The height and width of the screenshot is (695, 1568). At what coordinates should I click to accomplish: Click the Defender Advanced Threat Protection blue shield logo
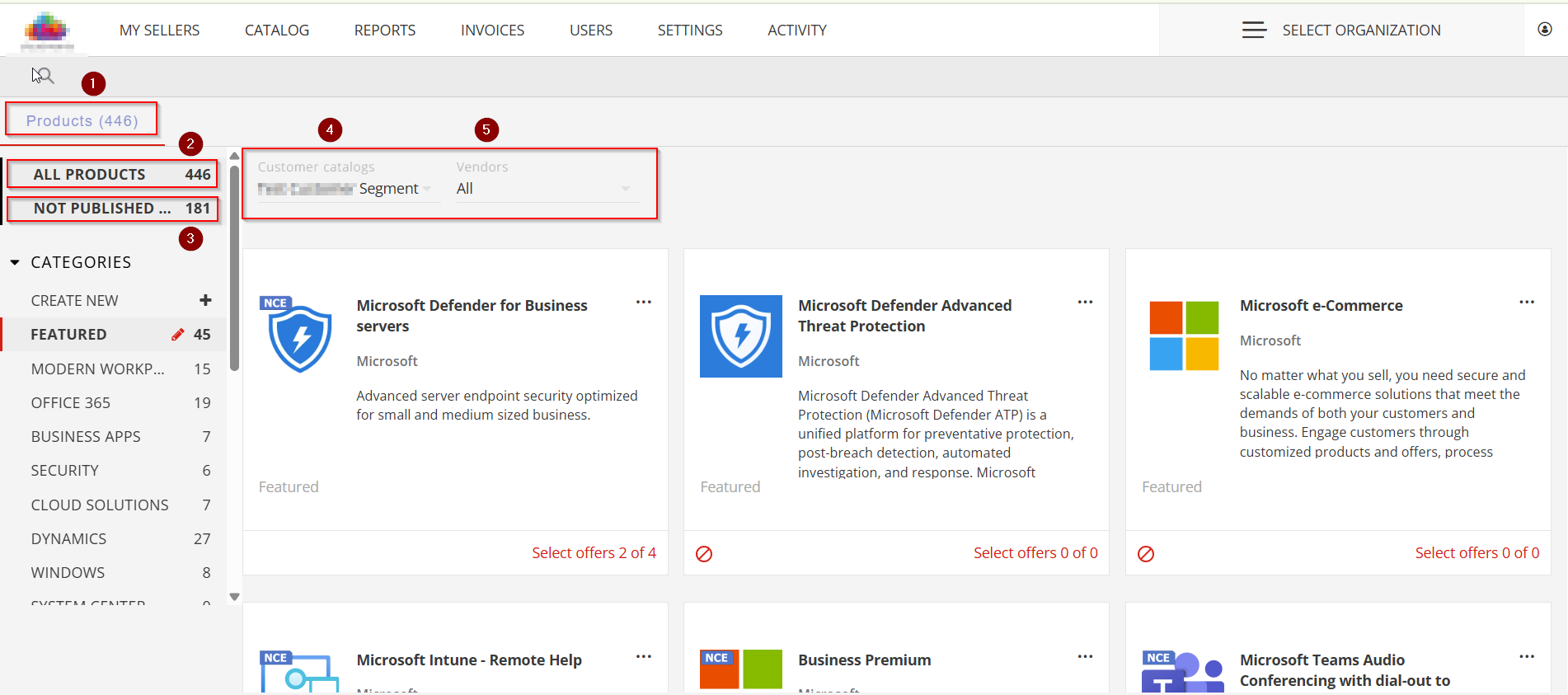click(741, 336)
